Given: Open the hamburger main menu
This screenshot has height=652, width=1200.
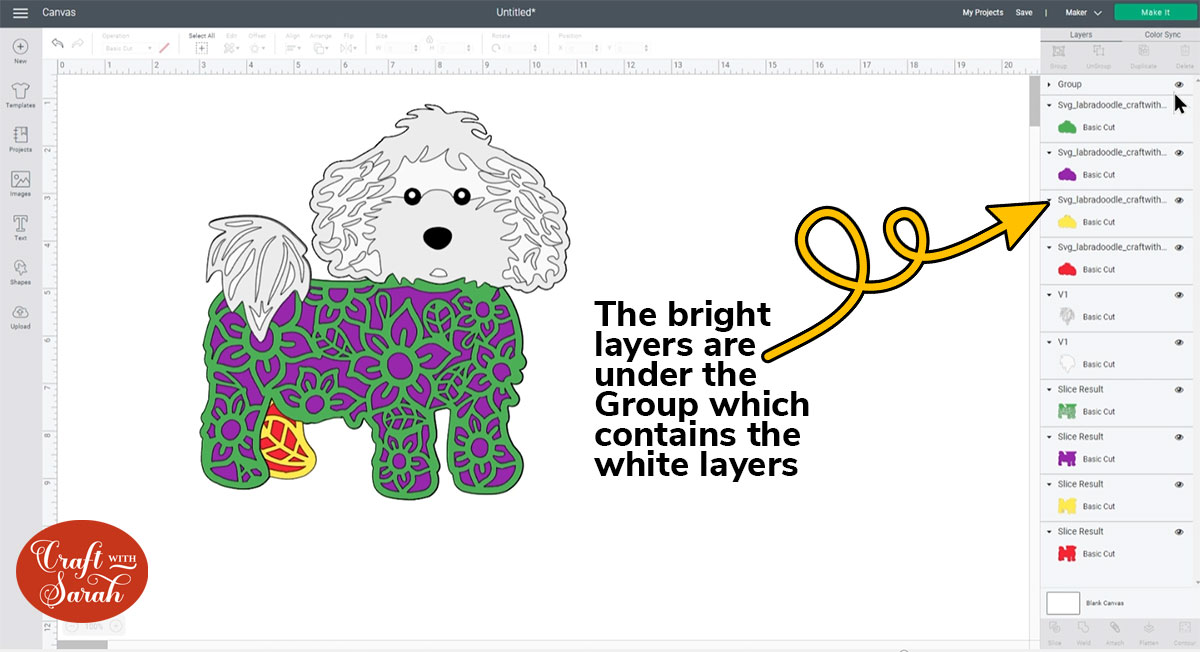Looking at the screenshot, I should 20,12.
